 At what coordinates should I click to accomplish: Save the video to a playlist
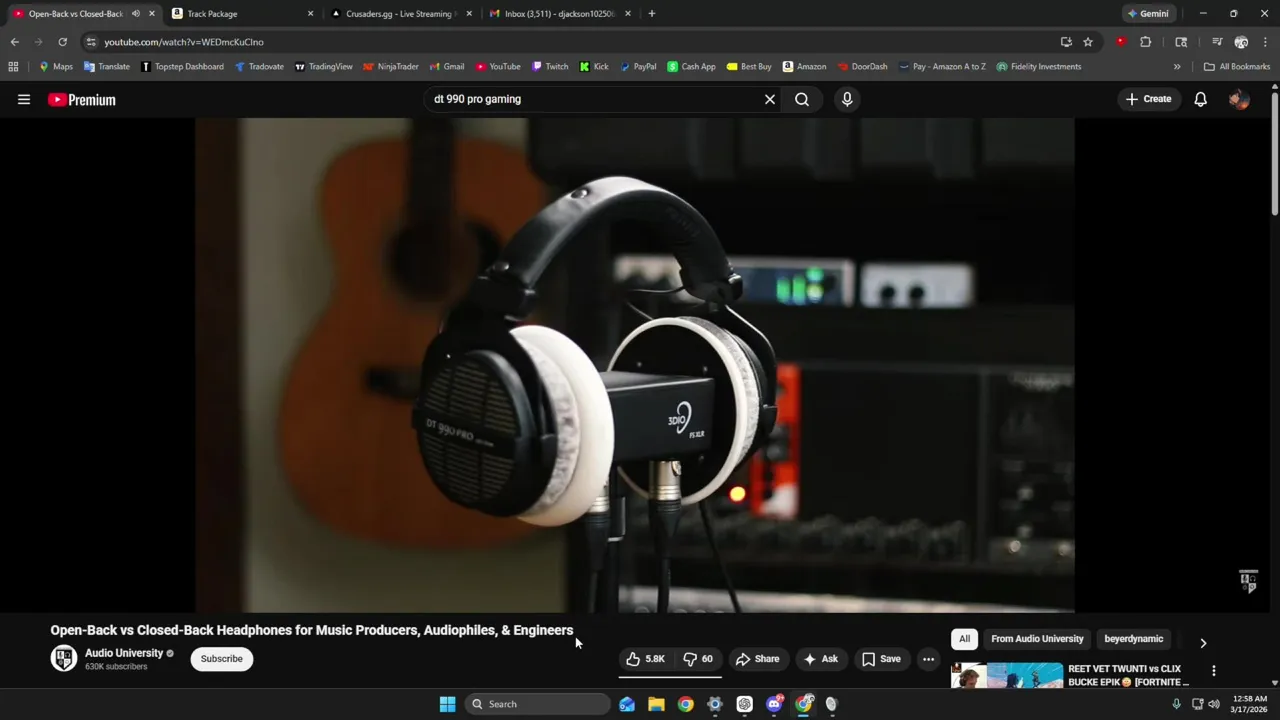881,659
